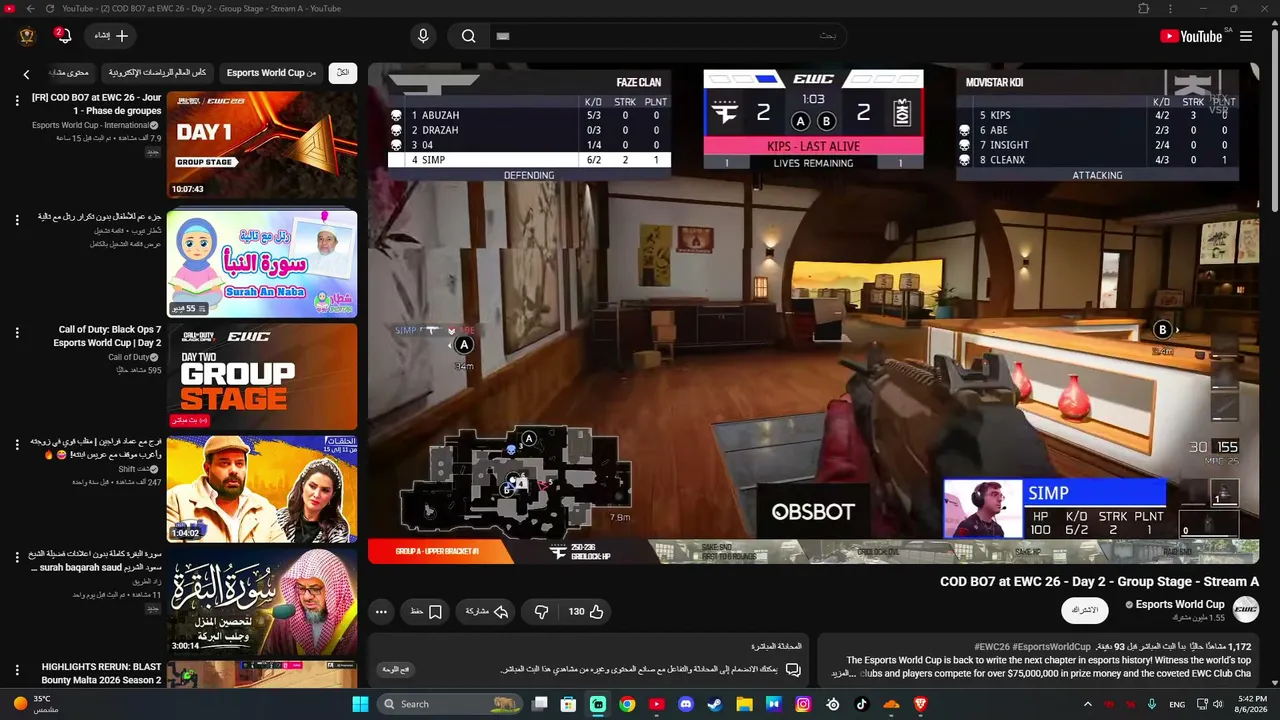
Task: Open the Esports World Cup channel name
Action: (x=1180, y=604)
